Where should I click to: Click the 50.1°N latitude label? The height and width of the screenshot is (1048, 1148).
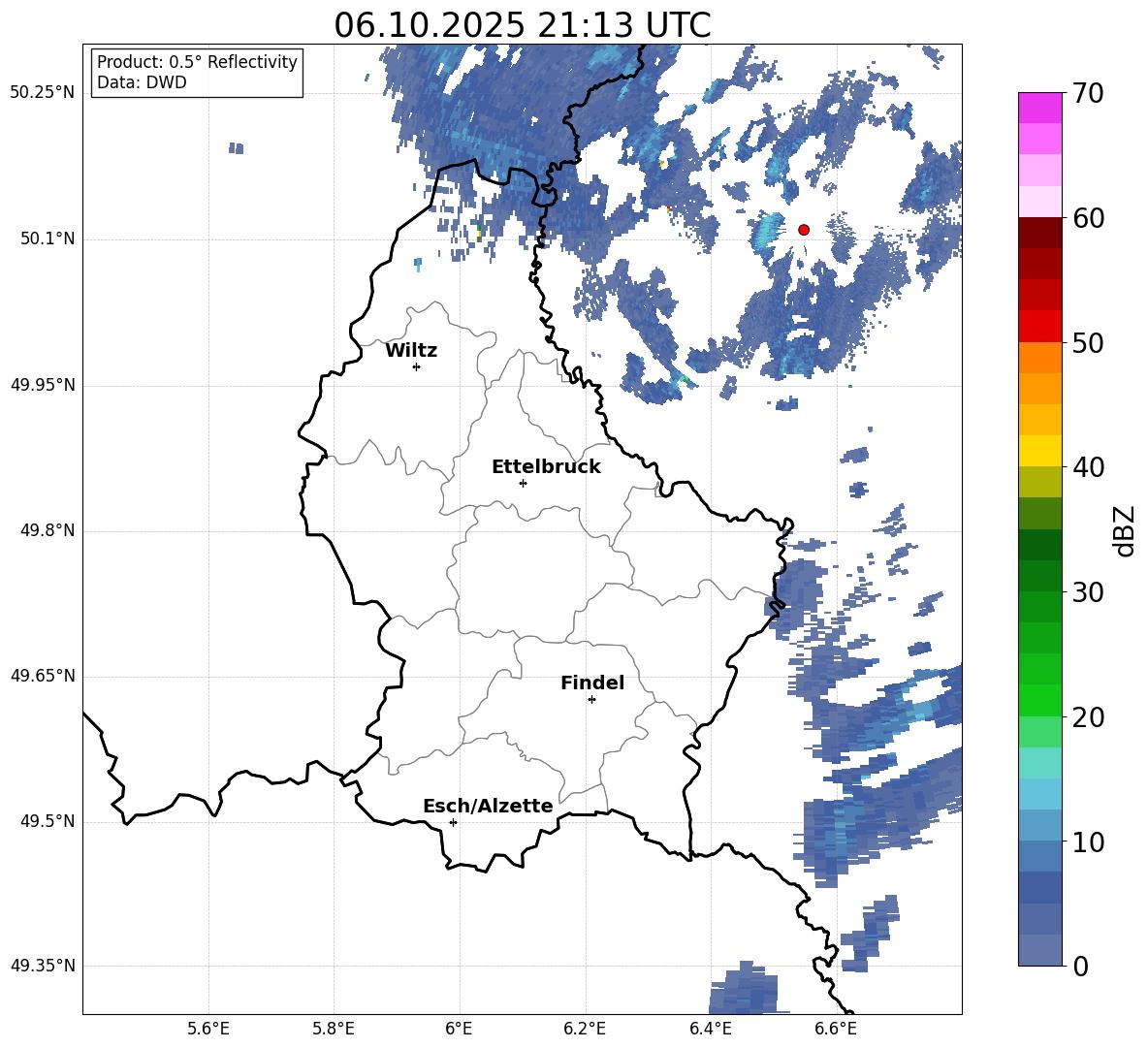coord(48,238)
